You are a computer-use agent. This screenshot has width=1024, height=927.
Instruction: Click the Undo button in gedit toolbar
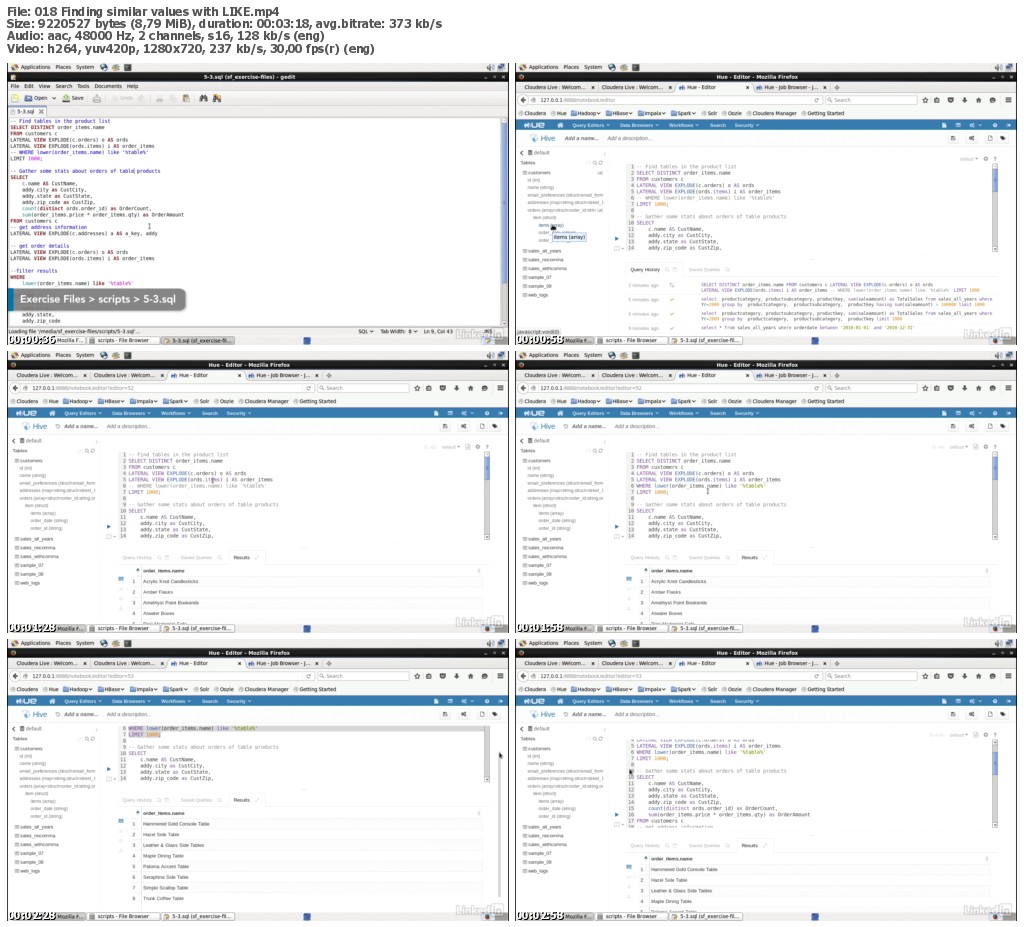pyautogui.click(x=123, y=98)
